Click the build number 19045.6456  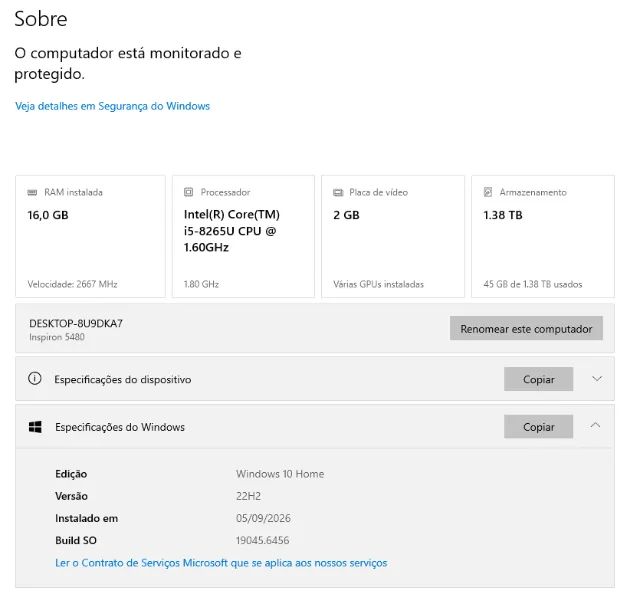[262, 540]
